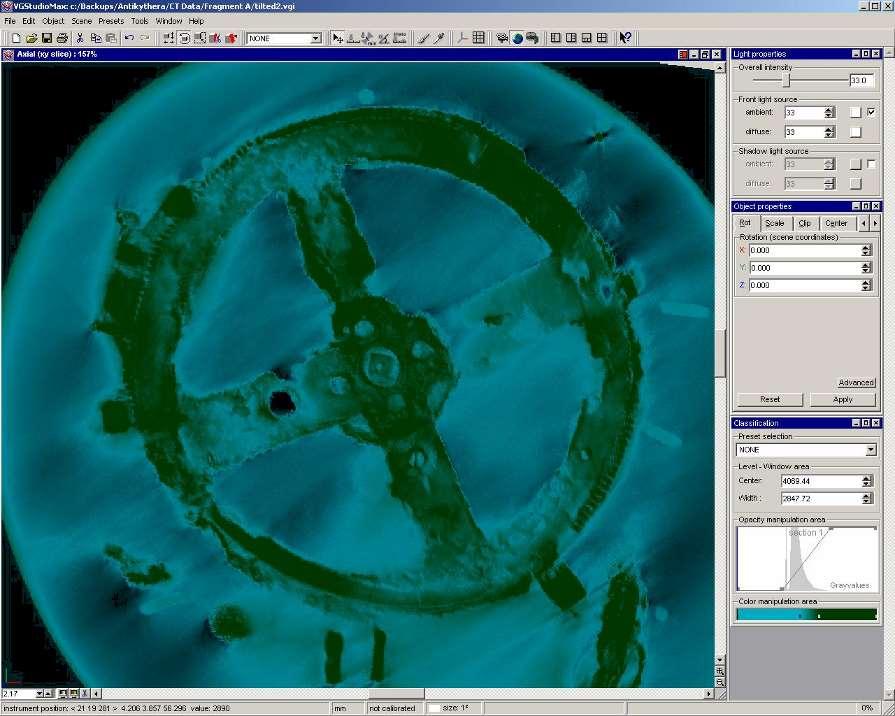Open the Preset selection dropdown in Classification

(870, 450)
